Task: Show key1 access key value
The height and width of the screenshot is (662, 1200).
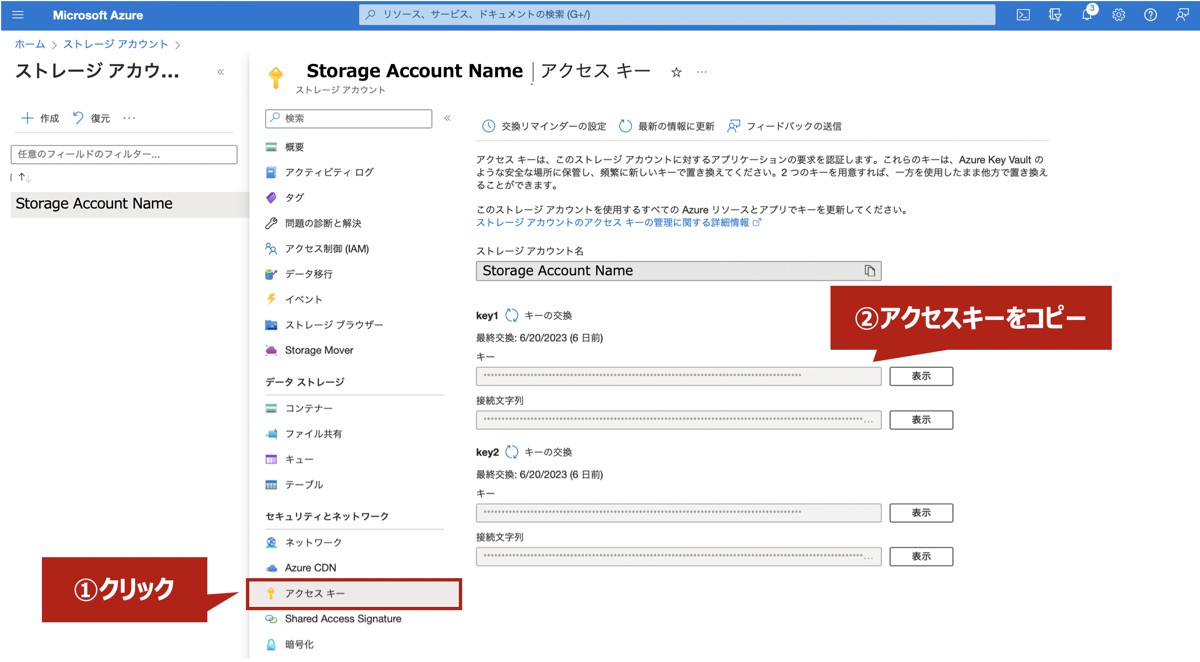Action: (x=920, y=375)
